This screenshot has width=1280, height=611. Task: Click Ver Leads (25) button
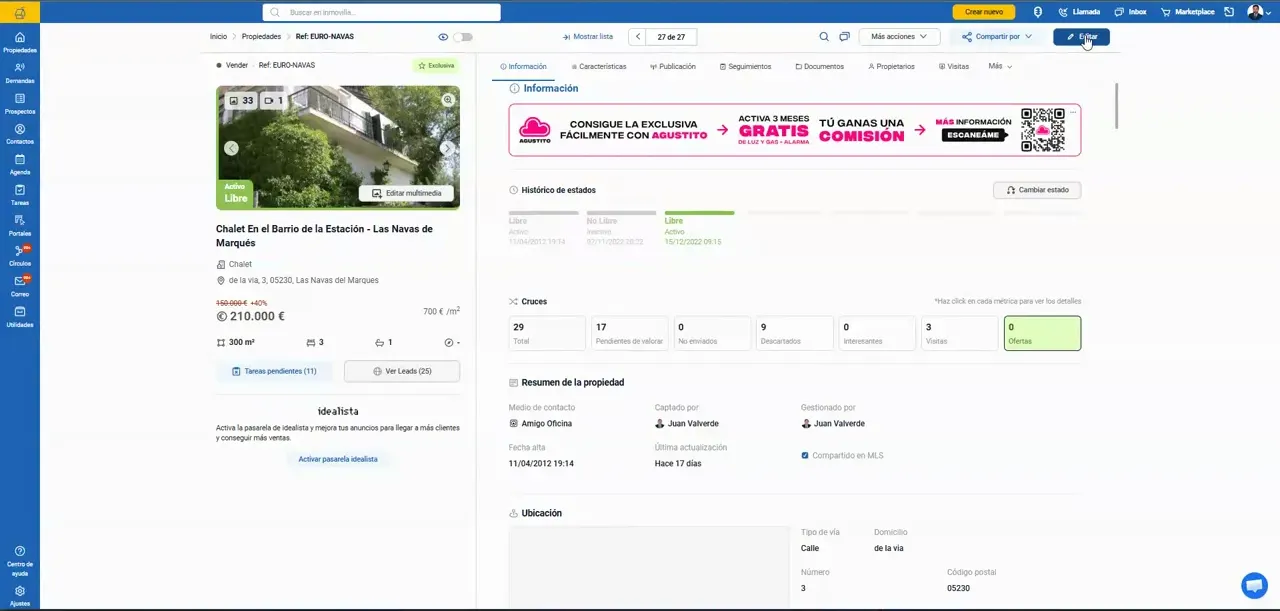pyautogui.click(x=402, y=371)
